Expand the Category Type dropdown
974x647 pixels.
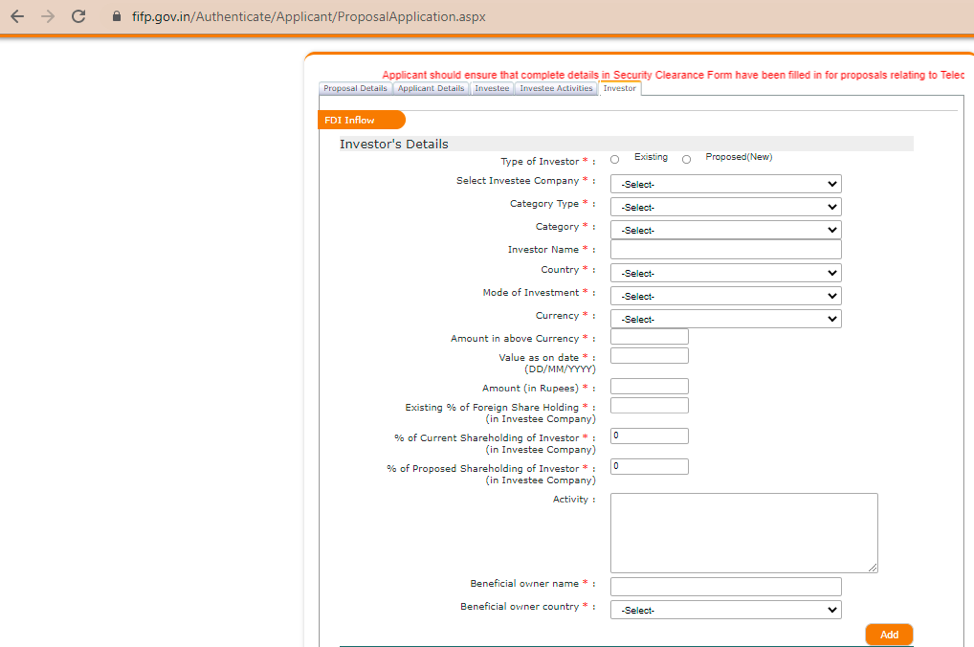tap(725, 207)
